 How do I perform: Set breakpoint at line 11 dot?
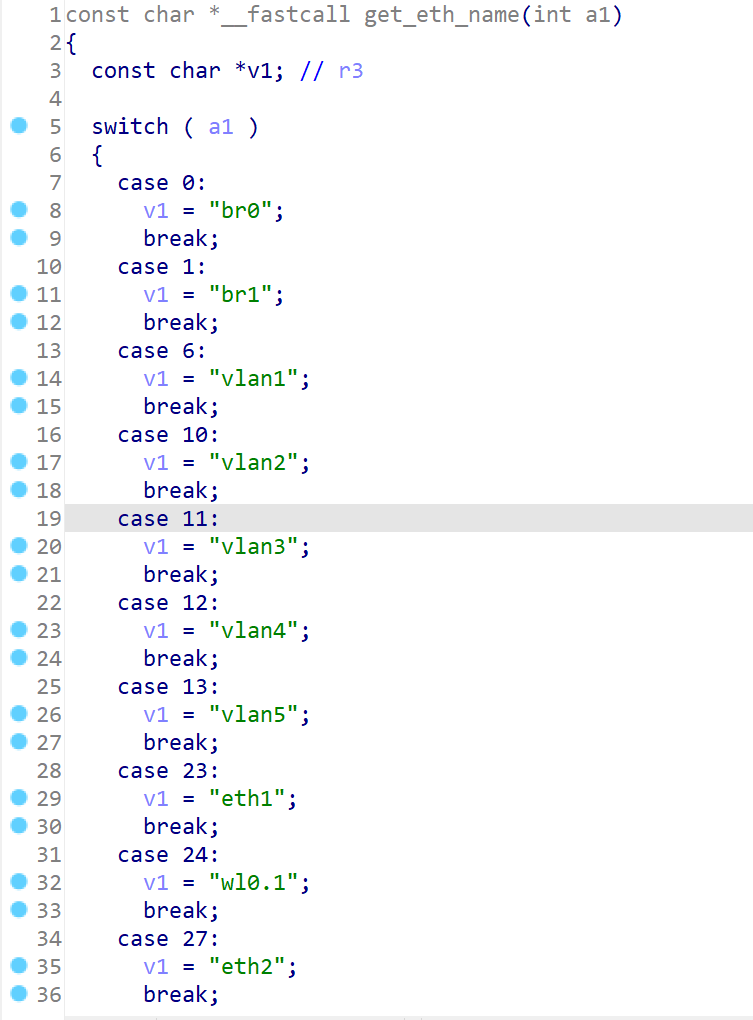tap(18, 294)
